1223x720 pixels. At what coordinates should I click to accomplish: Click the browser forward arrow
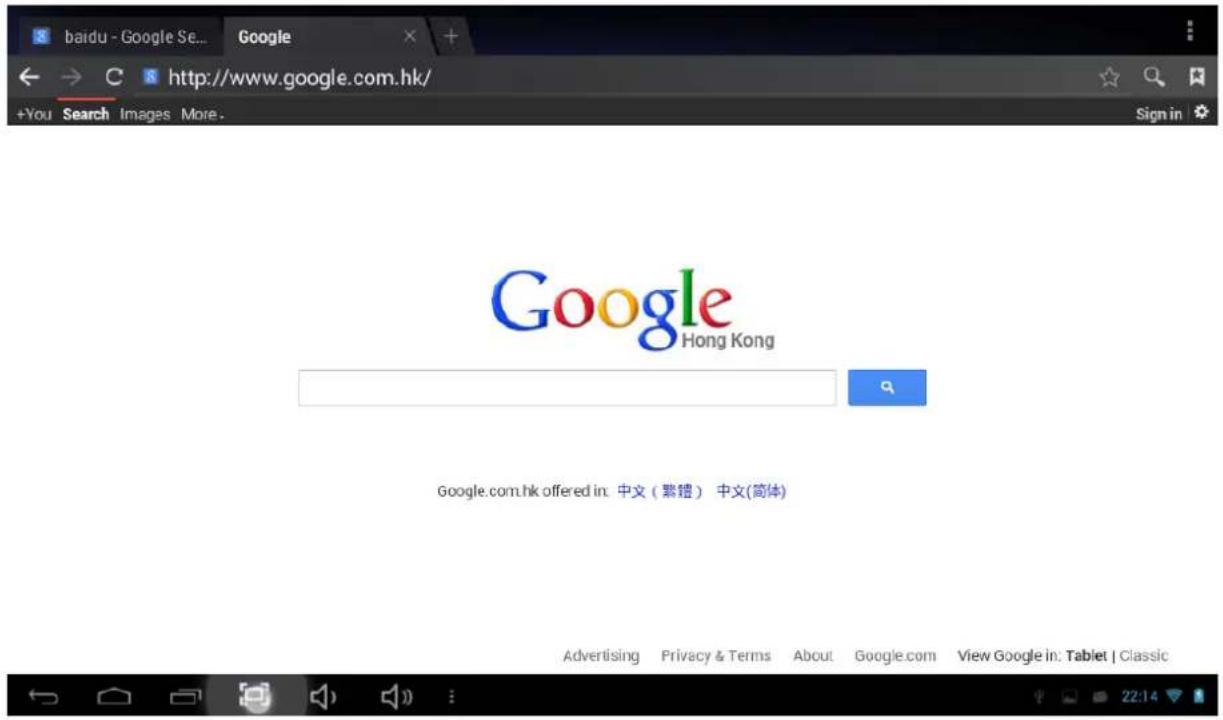point(71,78)
